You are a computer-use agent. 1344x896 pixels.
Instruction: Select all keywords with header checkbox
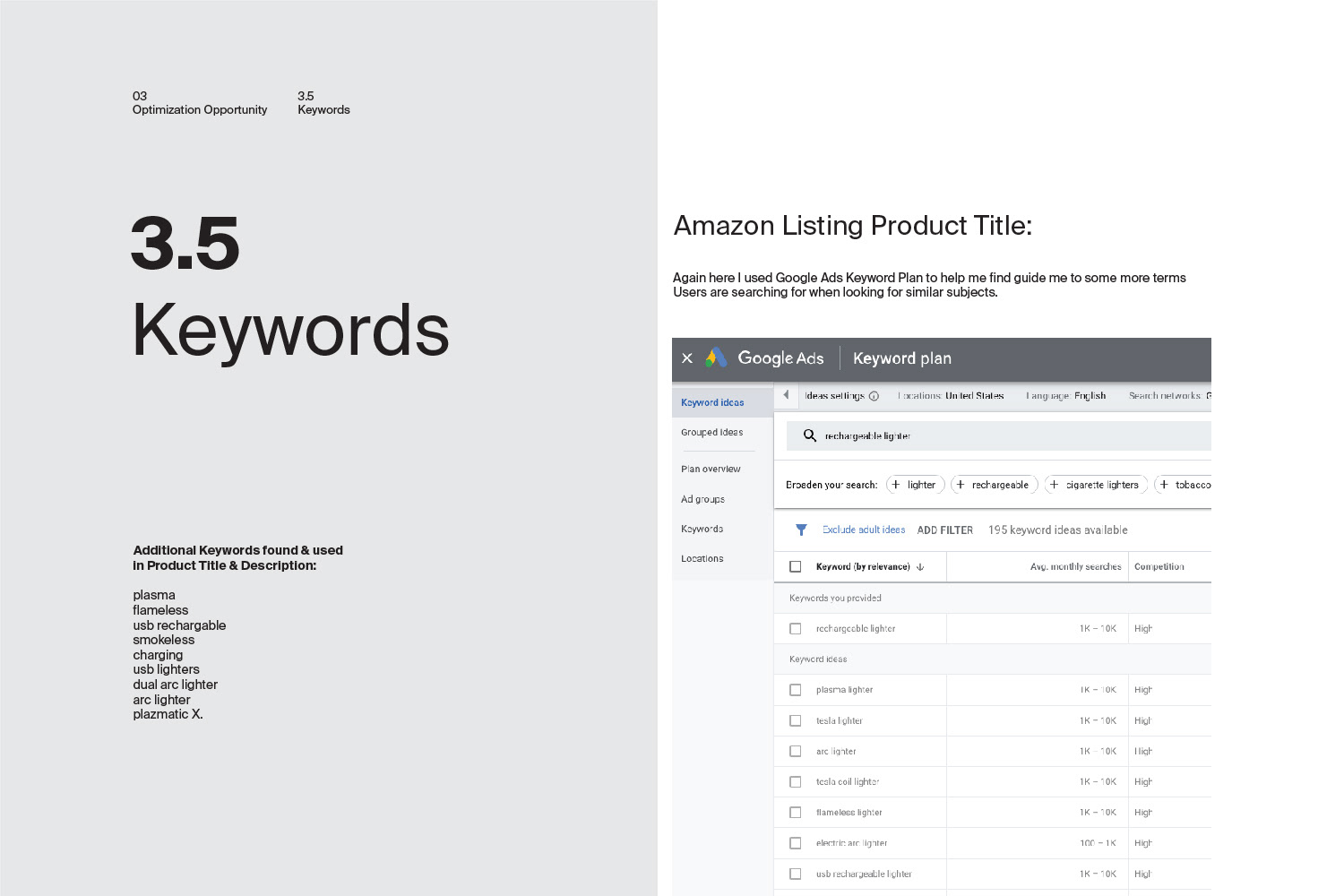795,566
